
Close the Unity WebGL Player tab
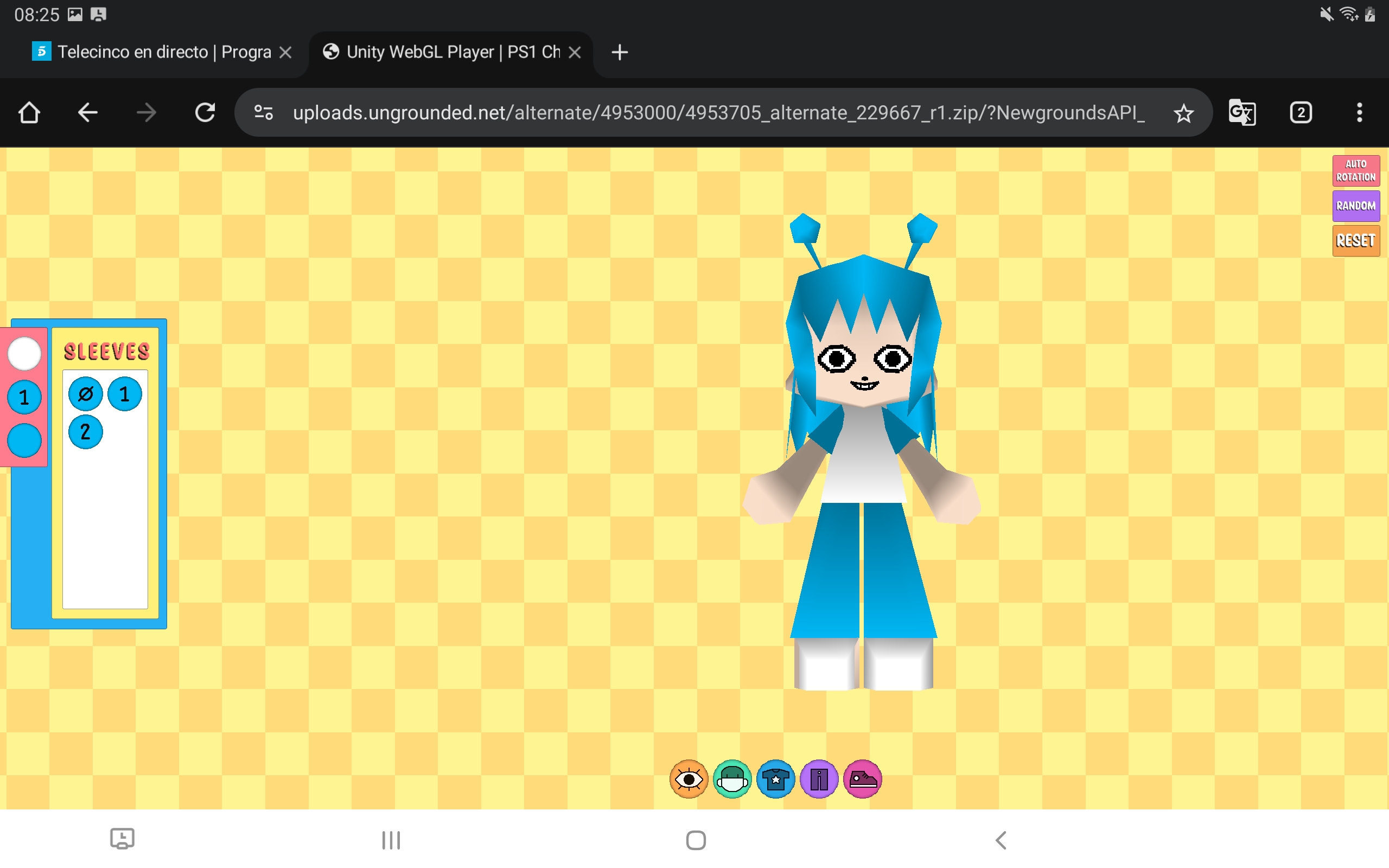coord(575,52)
